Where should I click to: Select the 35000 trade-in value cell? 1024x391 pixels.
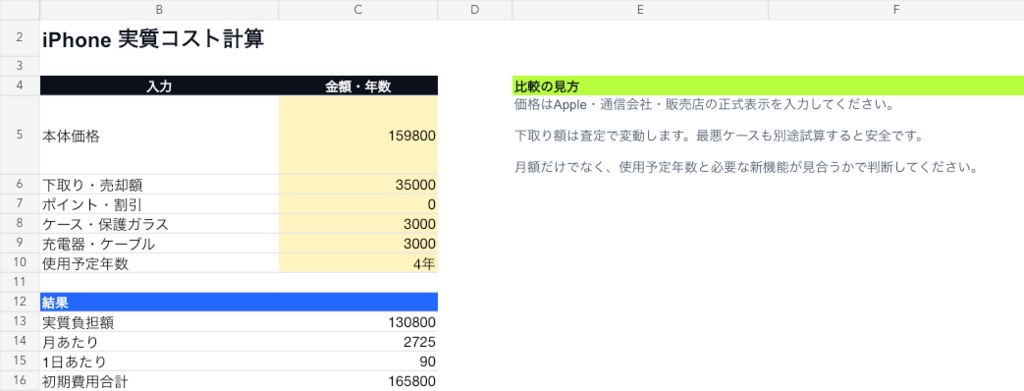click(x=358, y=185)
